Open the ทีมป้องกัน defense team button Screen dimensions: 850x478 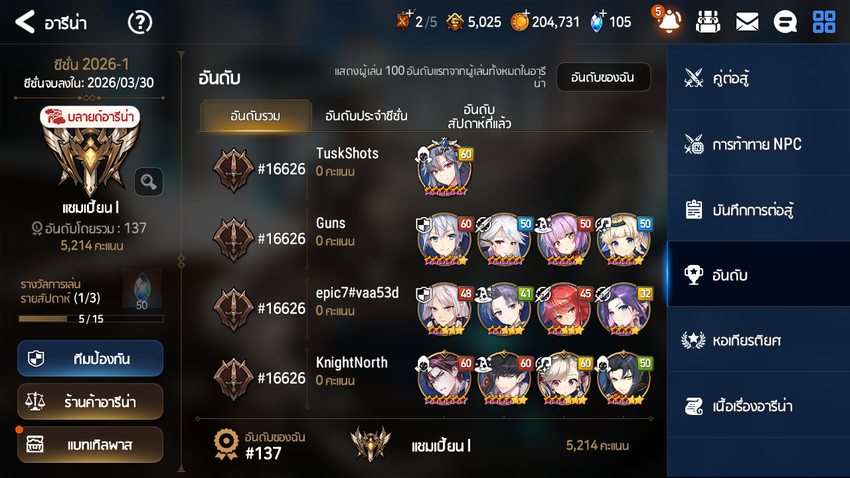click(90, 358)
